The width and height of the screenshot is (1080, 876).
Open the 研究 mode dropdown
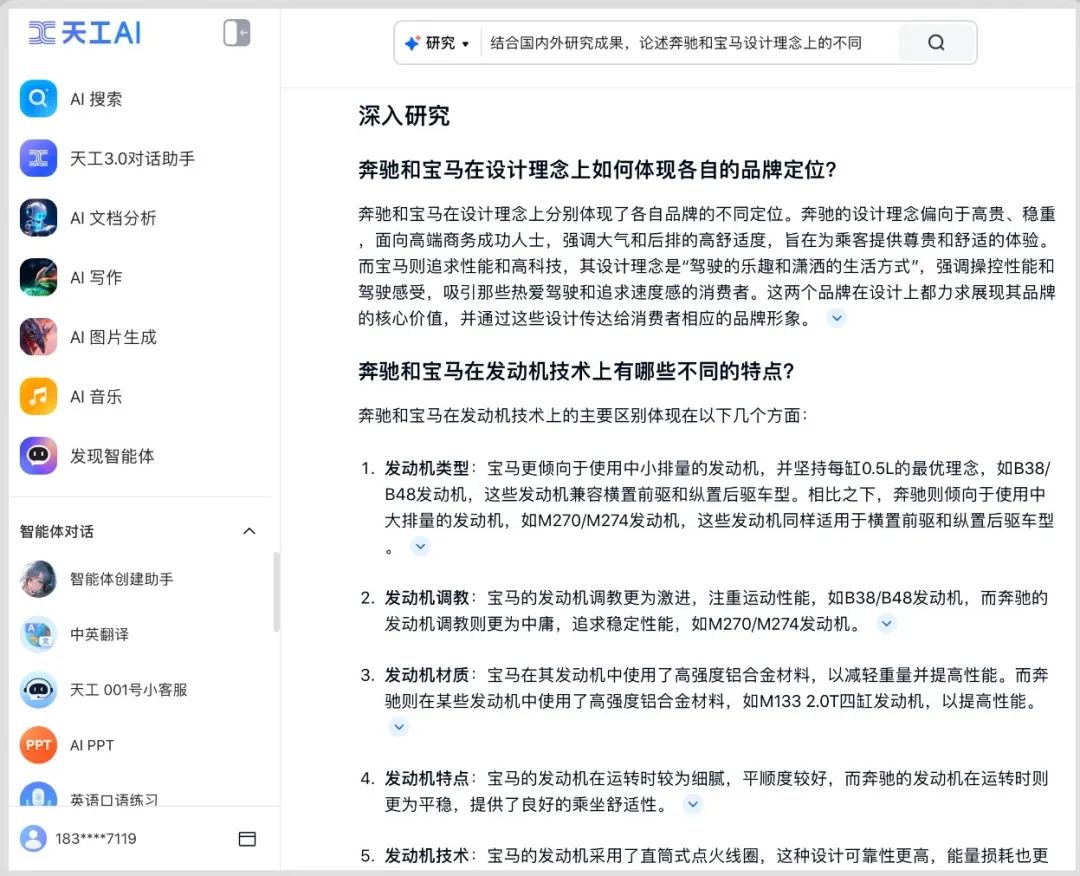pyautogui.click(x=437, y=43)
